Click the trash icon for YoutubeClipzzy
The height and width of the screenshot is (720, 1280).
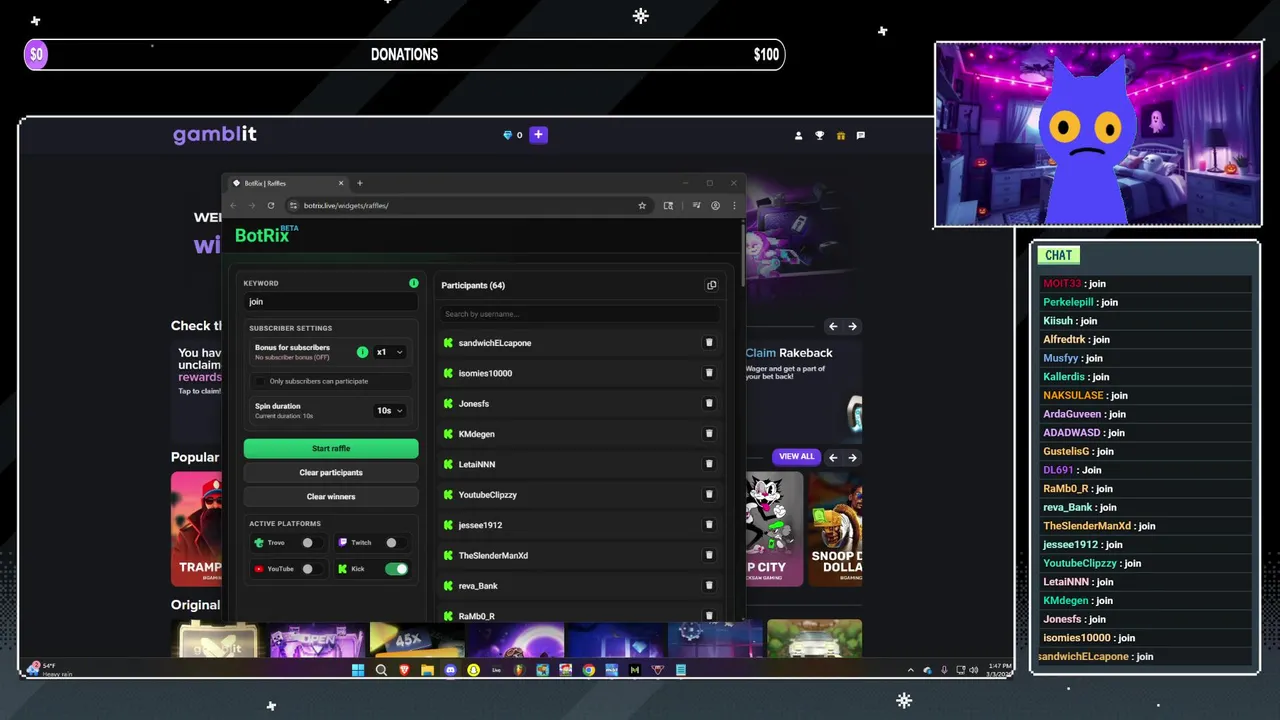[x=709, y=494]
